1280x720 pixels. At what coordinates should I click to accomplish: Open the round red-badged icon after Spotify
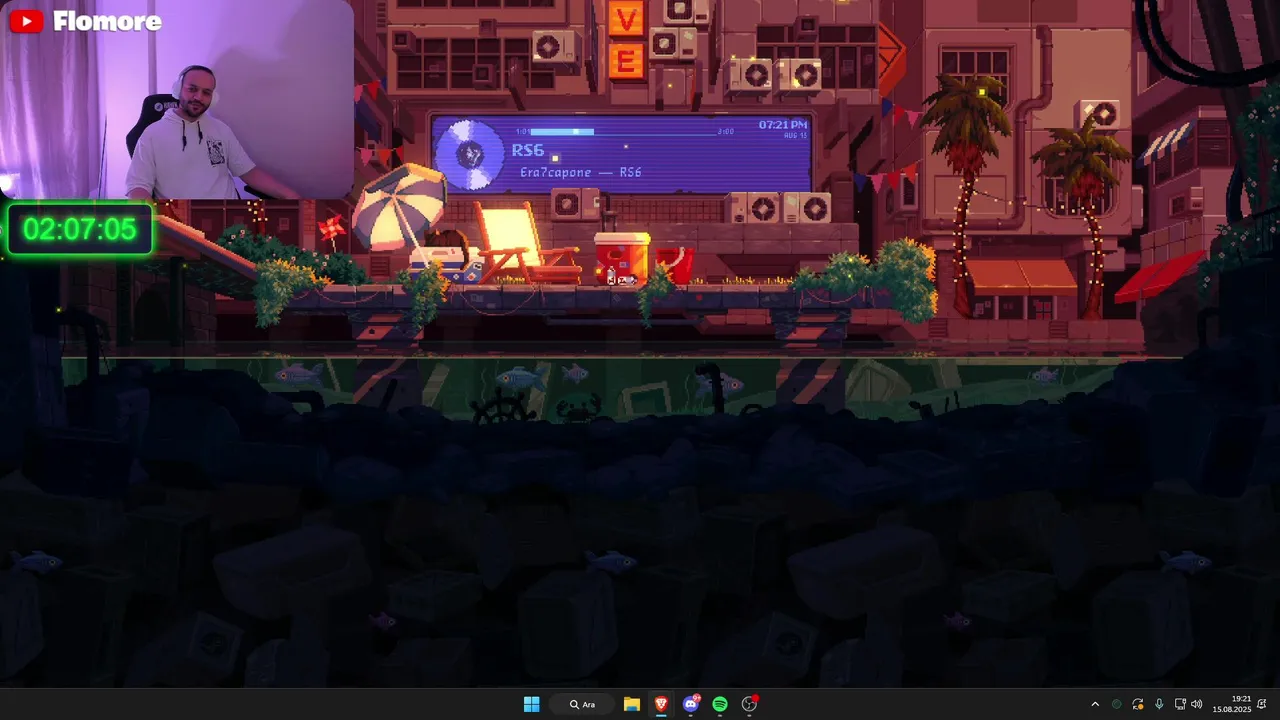pos(750,704)
